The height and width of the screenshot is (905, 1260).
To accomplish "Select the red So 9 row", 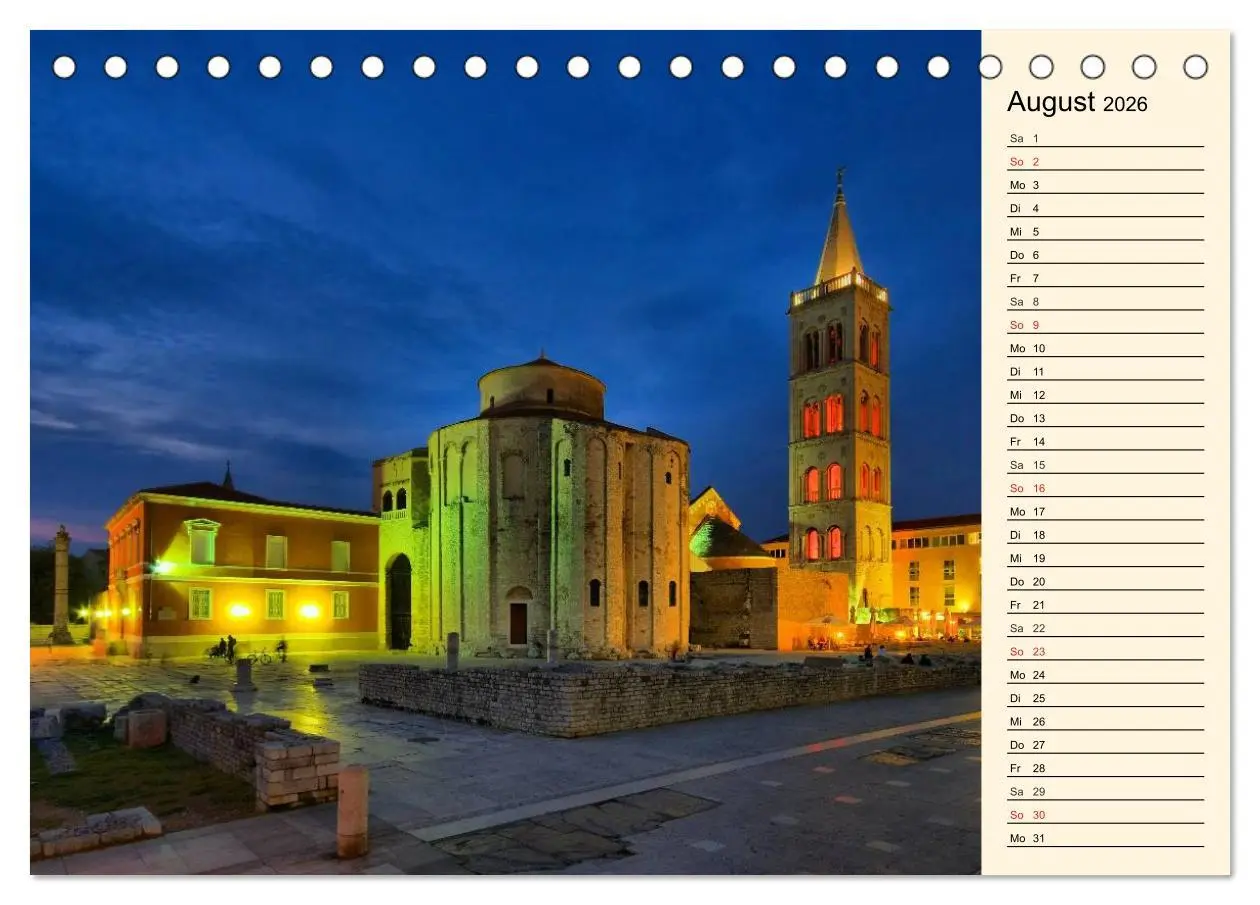I will tap(1105, 325).
